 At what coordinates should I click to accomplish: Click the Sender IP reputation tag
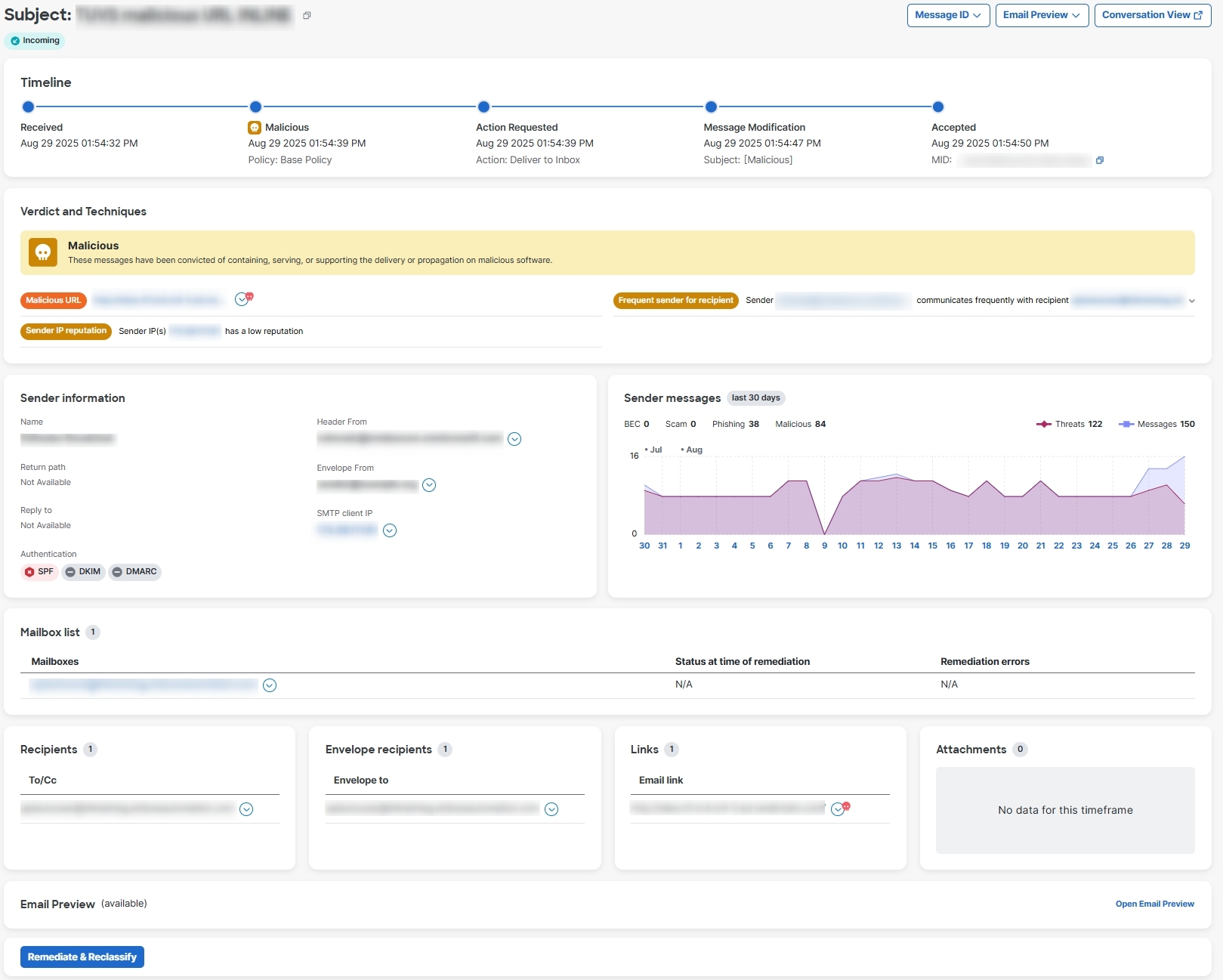click(x=66, y=331)
